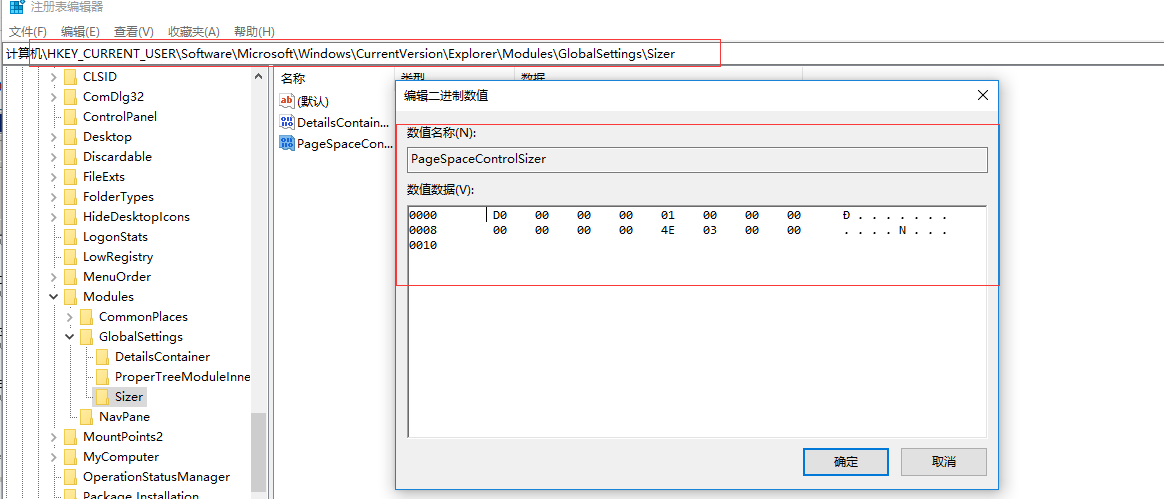This screenshot has width=1164, height=499.
Task: Click hex byte 03 in row 0008
Action: (710, 231)
